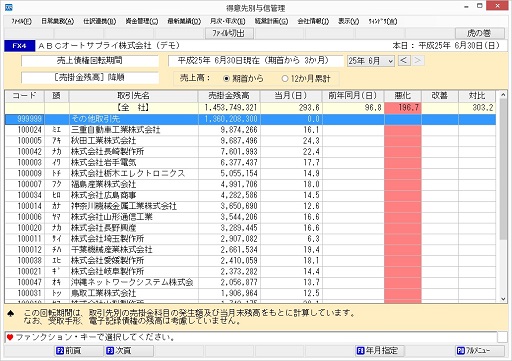512x361 pixels.
Task: Open the 虎の巻 help button
Action: coord(479,33)
